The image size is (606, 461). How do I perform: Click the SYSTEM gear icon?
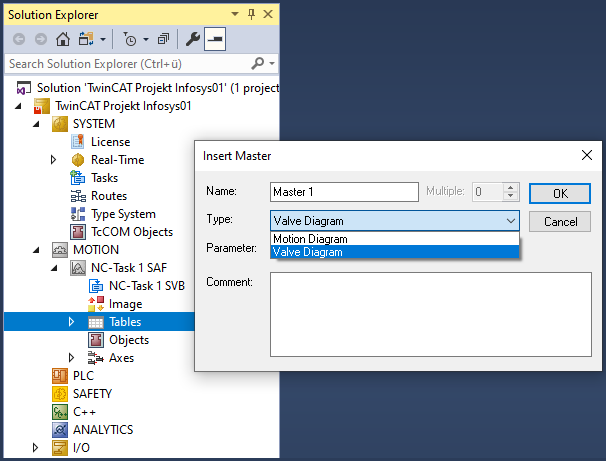pyautogui.click(x=60, y=124)
